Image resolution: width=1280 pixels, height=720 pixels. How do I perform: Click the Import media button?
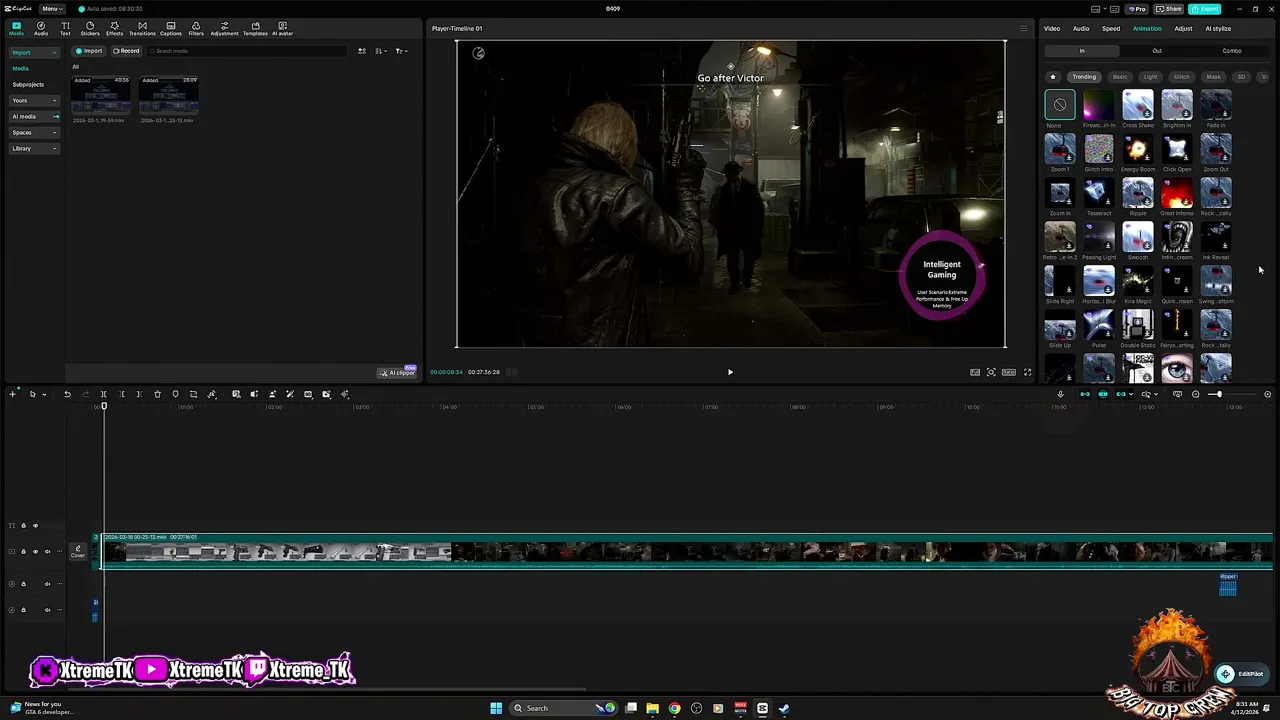(89, 51)
